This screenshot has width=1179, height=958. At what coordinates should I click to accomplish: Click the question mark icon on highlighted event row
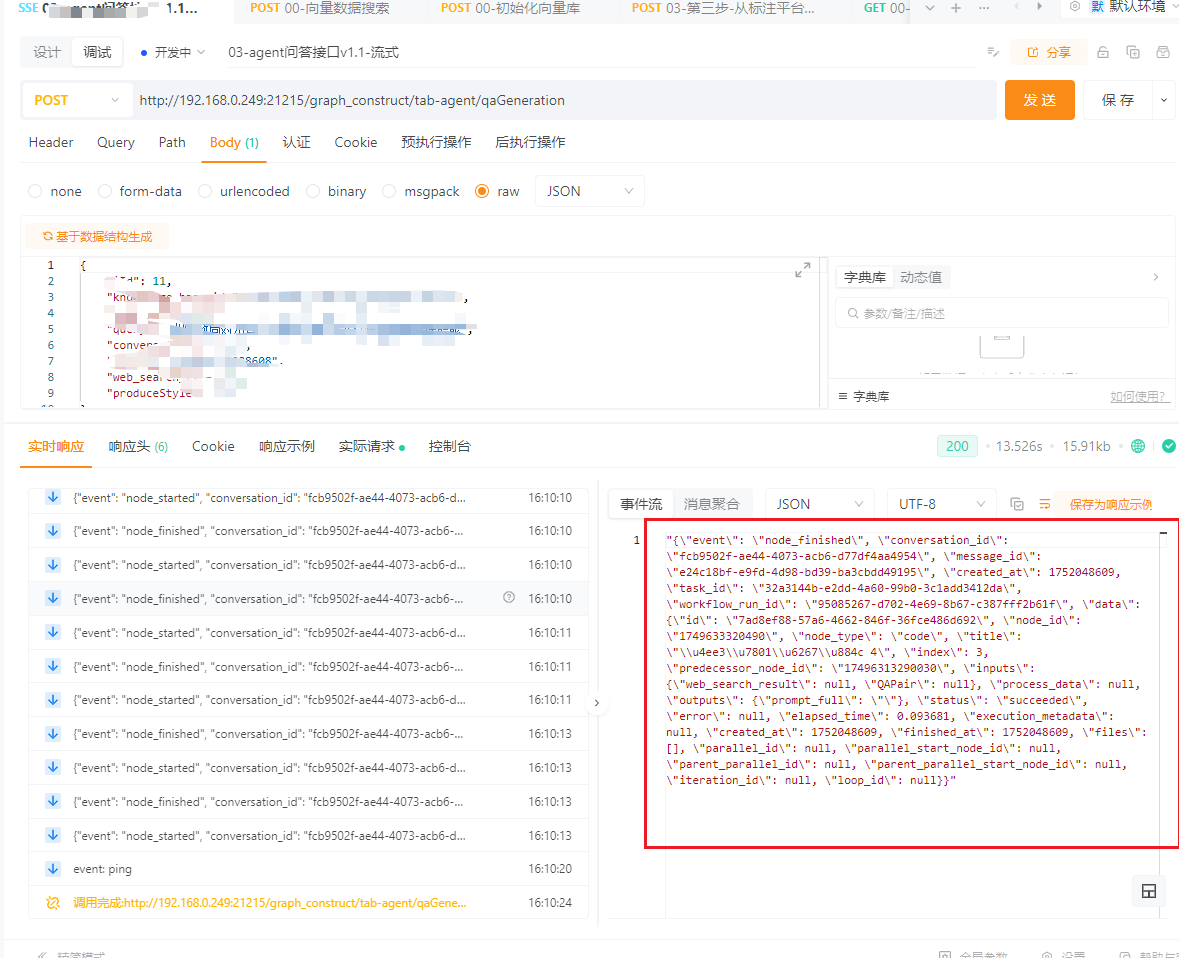tap(508, 598)
